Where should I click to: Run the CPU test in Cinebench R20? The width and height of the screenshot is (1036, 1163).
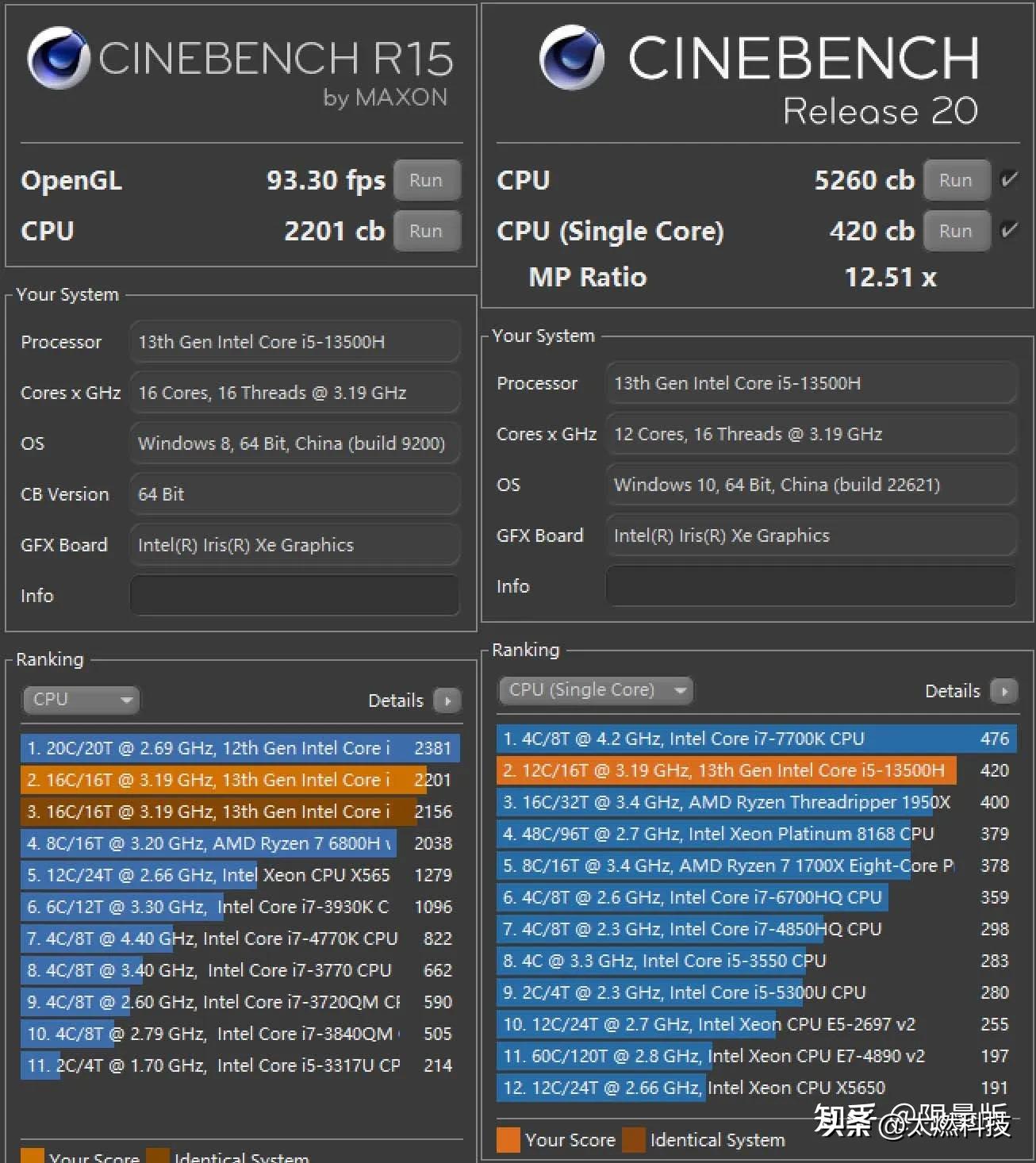click(956, 180)
